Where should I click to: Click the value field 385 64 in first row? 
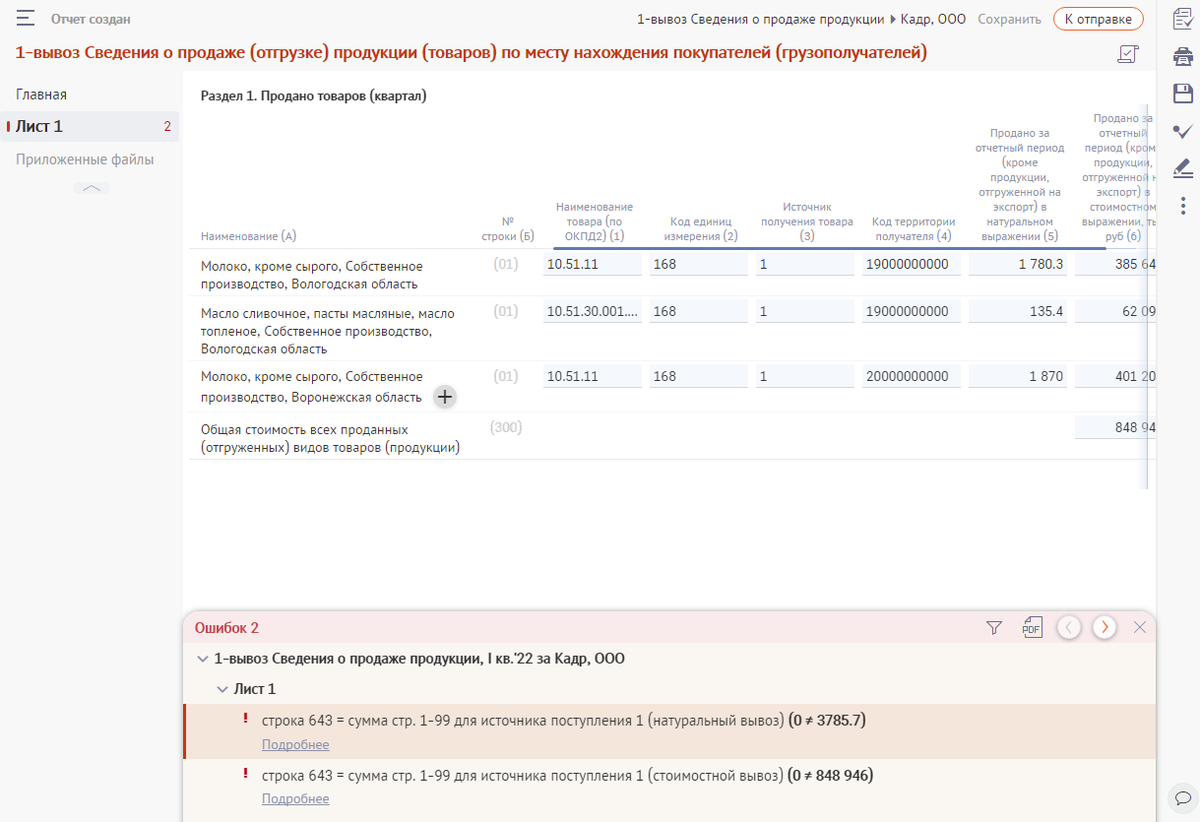(1117, 265)
